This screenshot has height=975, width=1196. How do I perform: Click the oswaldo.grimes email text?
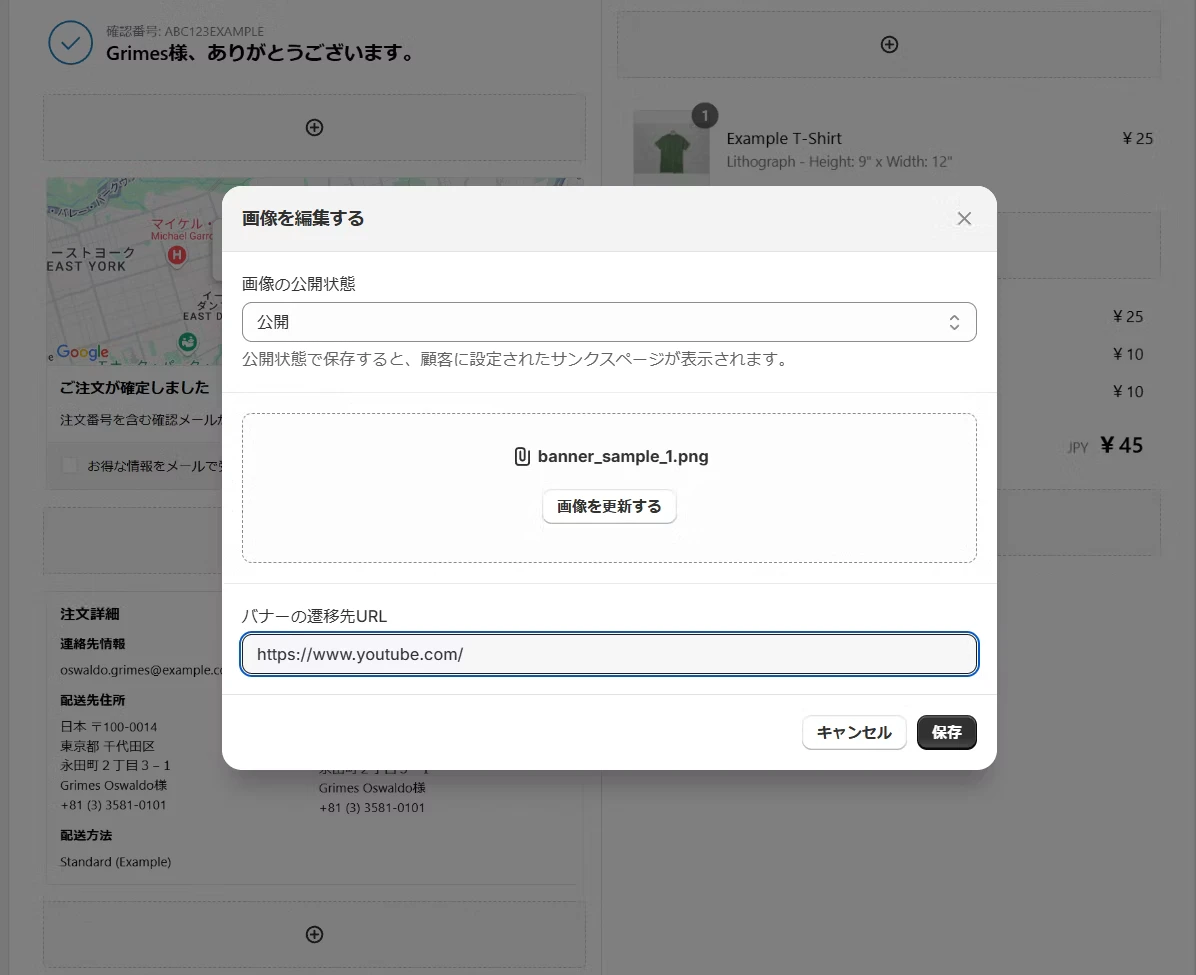[141, 670]
